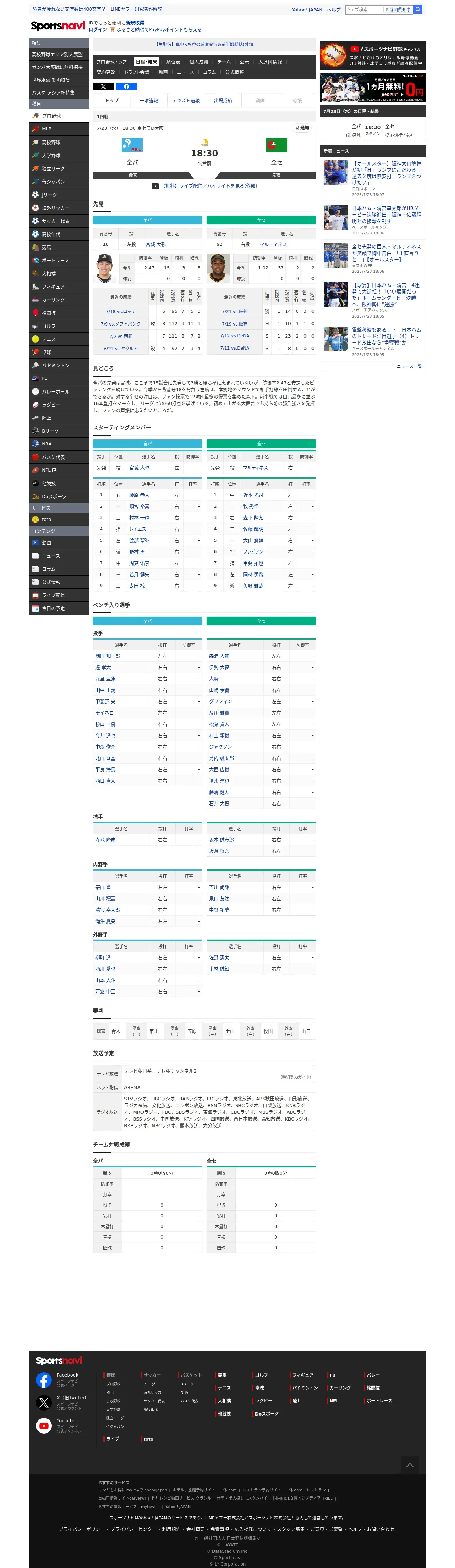Image resolution: width=455 pixels, height=1568 pixels.
Task: Open batter 藤原 恭大 in starting lineup
Action: [139, 495]
